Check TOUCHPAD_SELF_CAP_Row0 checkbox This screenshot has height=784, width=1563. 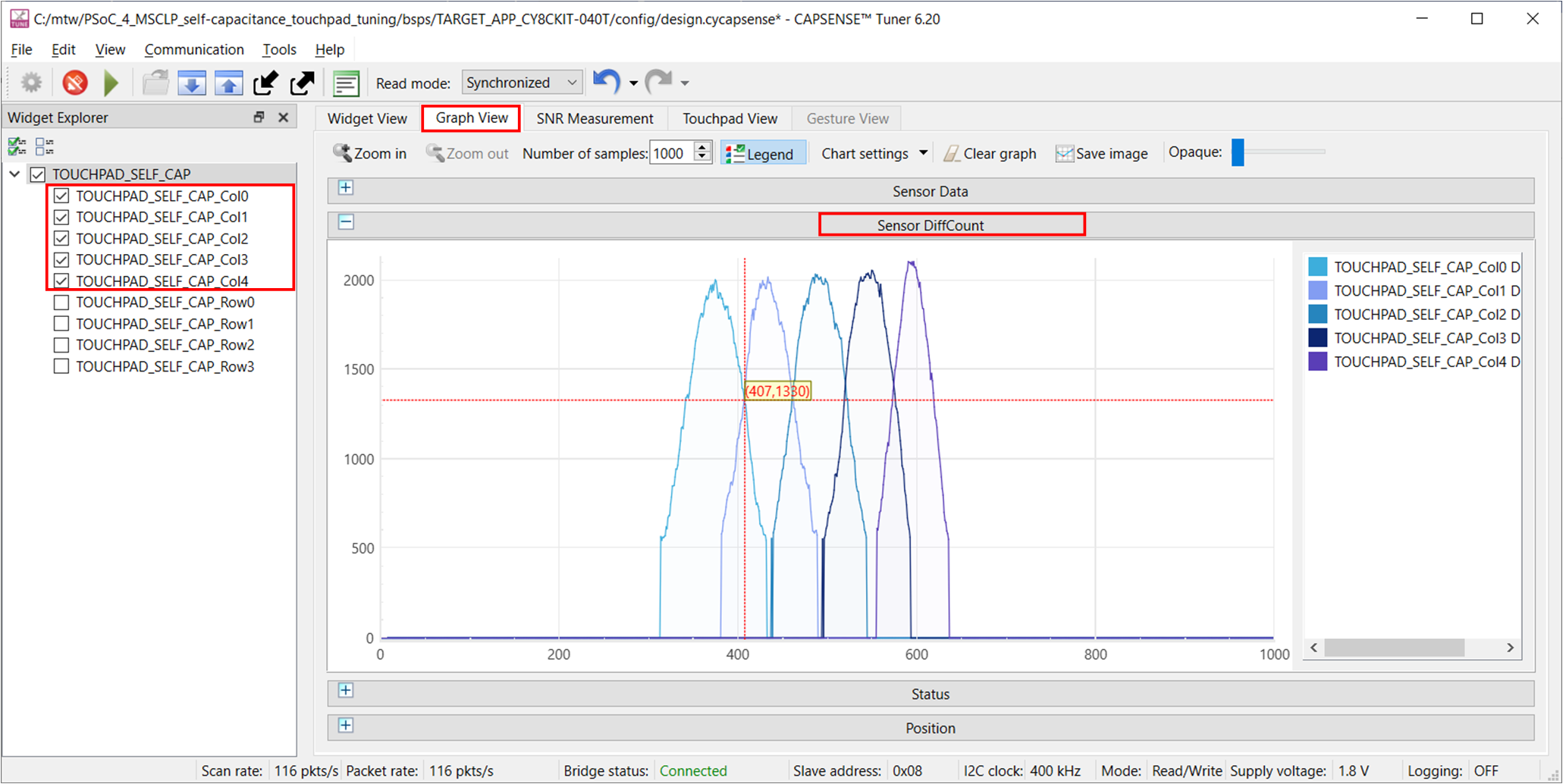61,302
